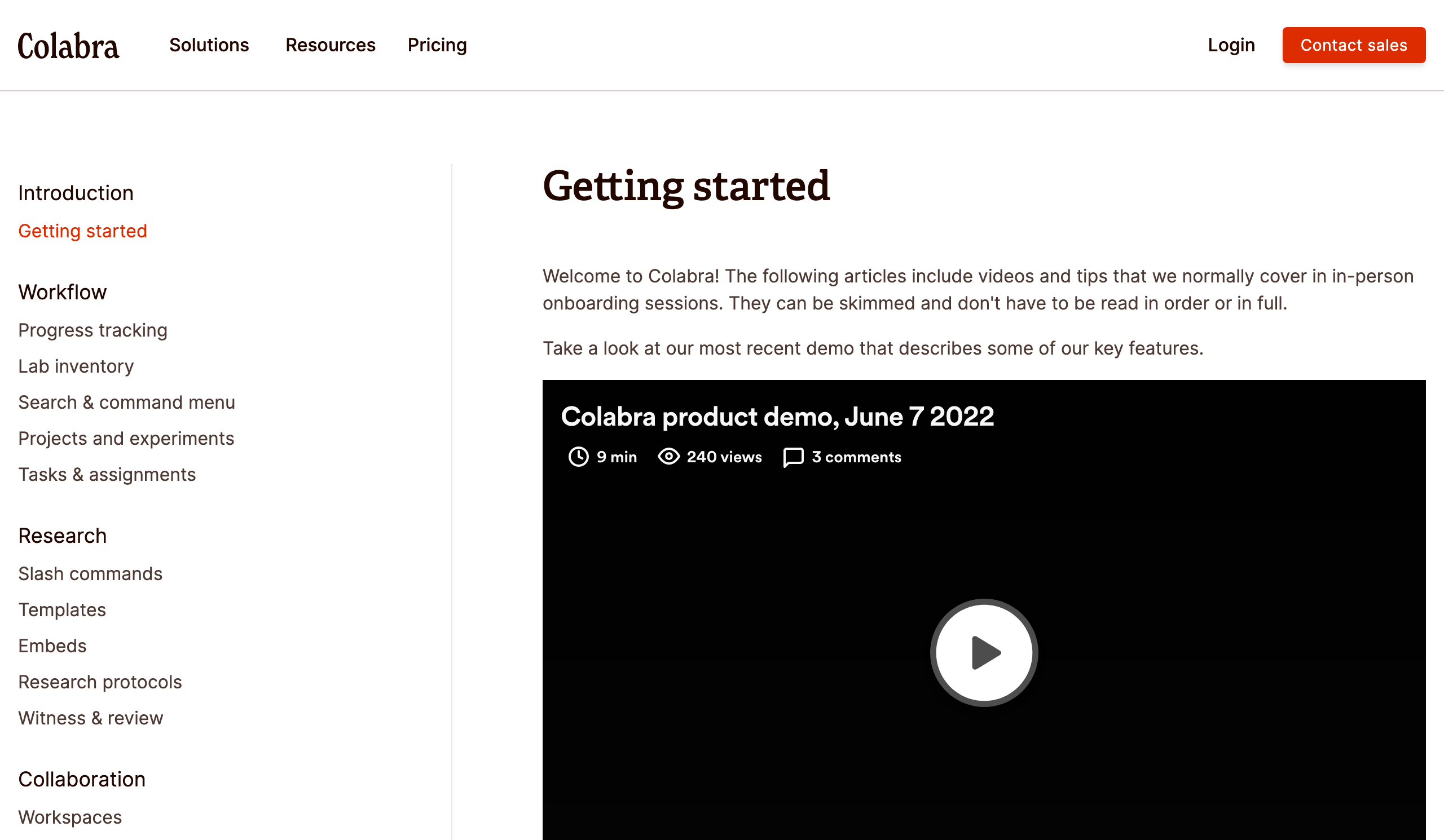1444x840 pixels.
Task: Click the 240 views label
Action: (724, 457)
